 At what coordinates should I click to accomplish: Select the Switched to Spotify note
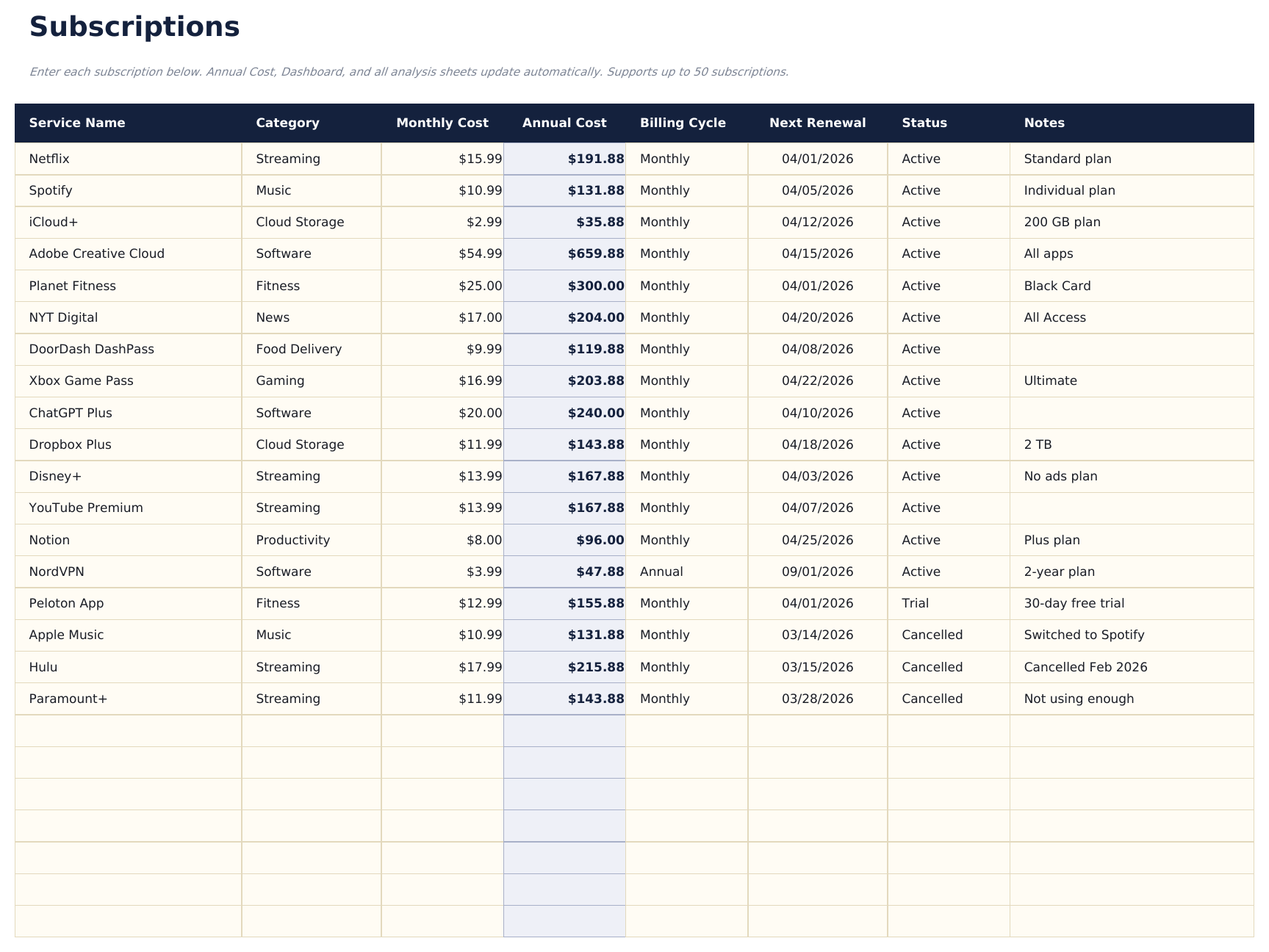[x=1086, y=635]
